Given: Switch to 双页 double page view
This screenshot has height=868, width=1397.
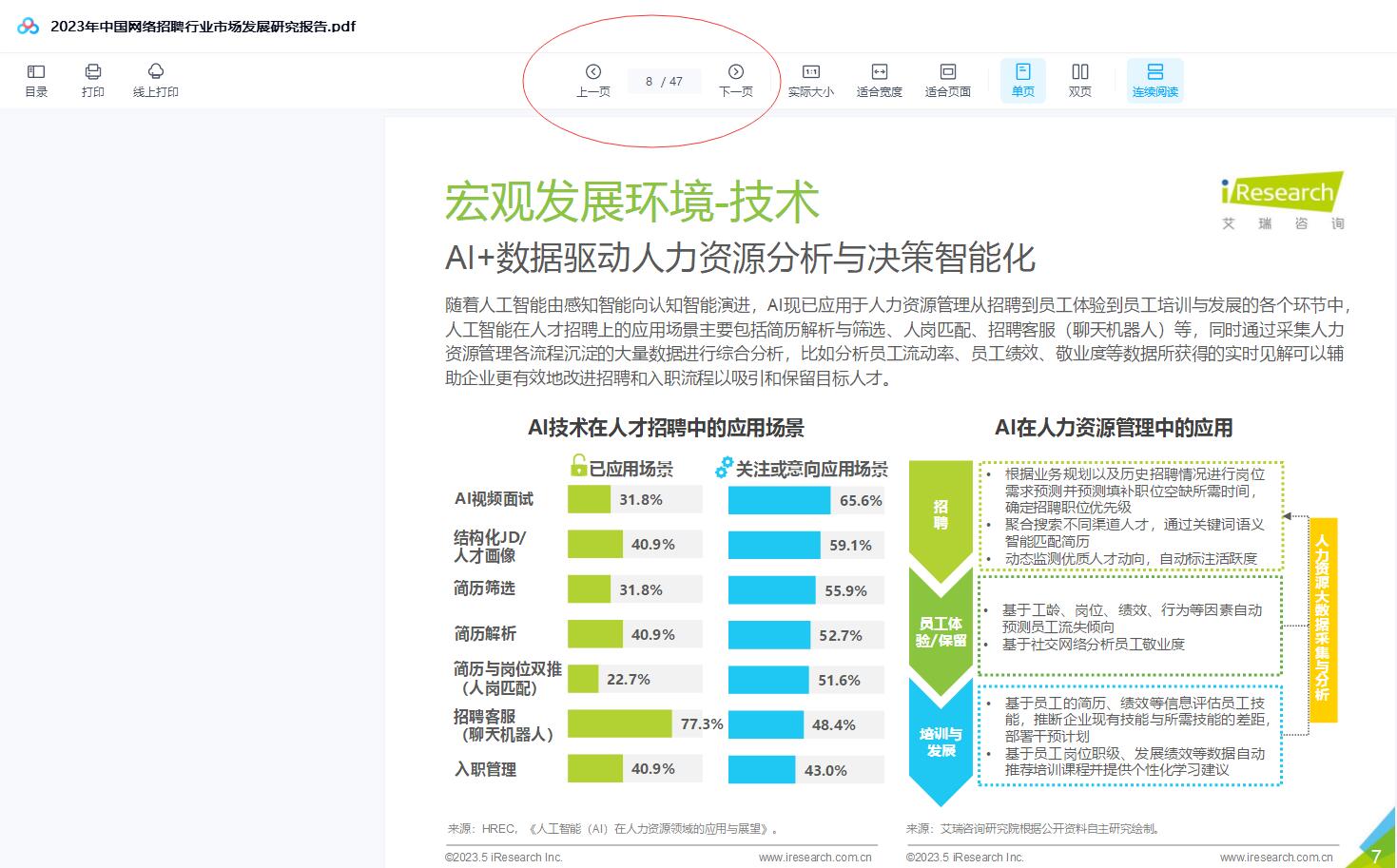Looking at the screenshot, I should click(x=1080, y=80).
